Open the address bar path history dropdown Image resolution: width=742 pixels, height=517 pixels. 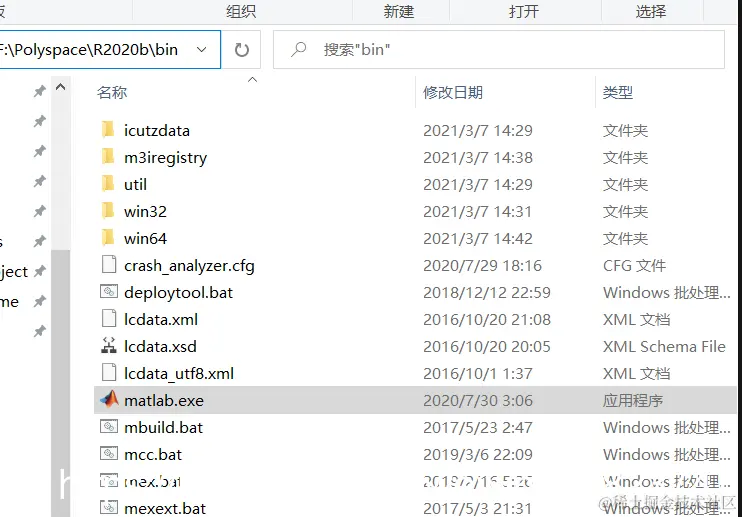tap(202, 50)
